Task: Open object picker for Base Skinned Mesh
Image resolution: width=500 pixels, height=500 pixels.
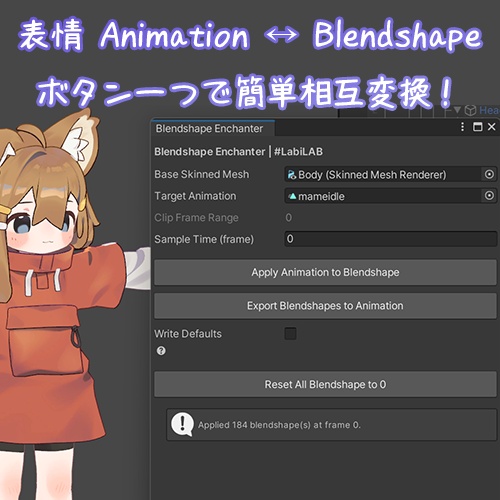Action: [x=489, y=174]
